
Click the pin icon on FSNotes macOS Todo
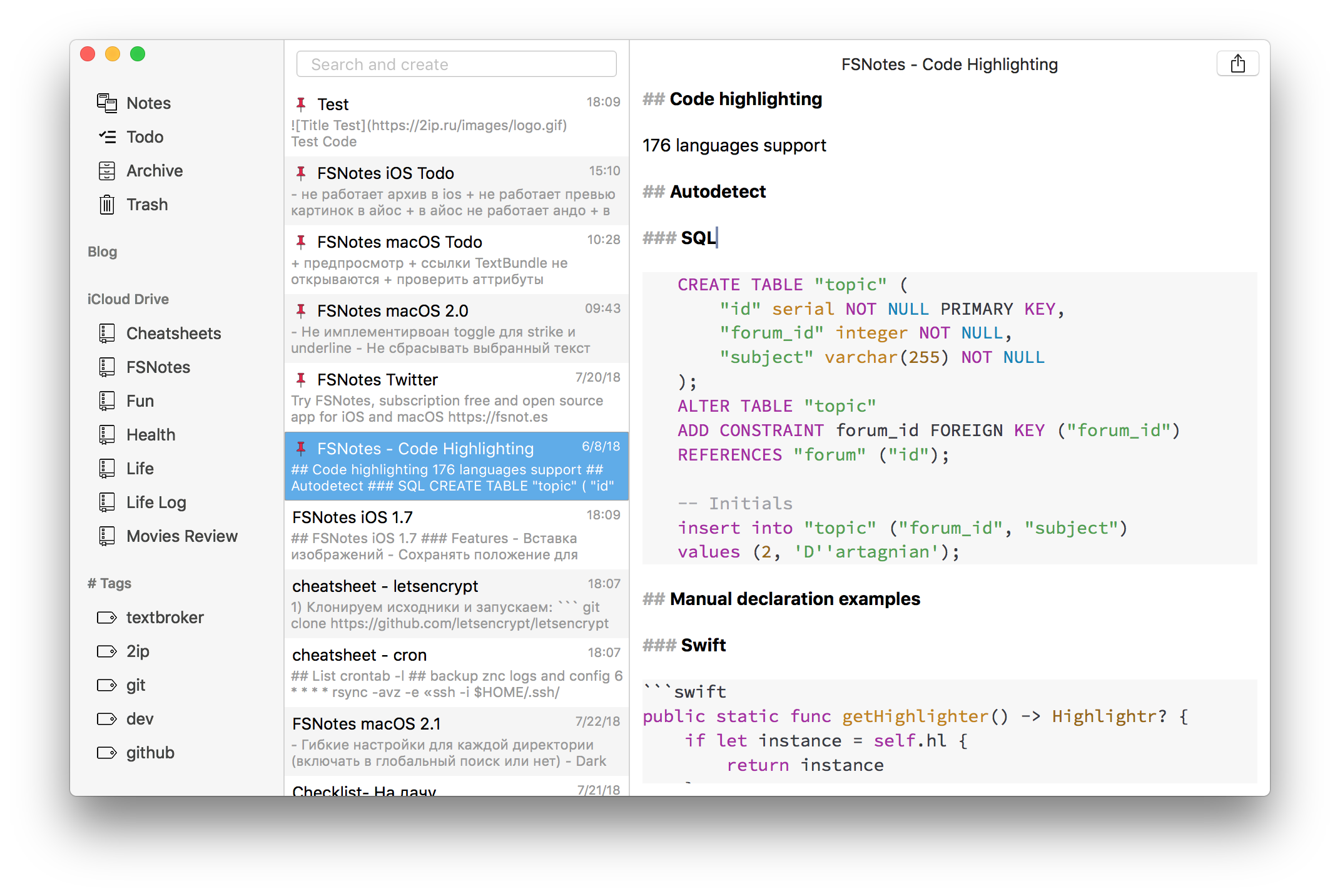pos(301,242)
